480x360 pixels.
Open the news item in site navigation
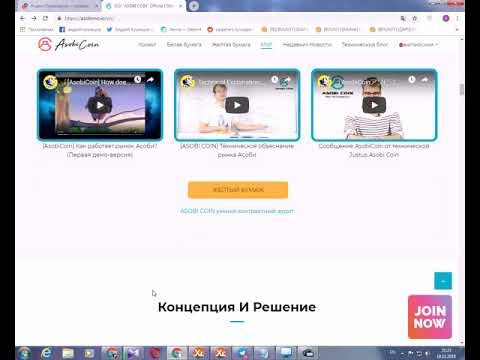coord(307,44)
